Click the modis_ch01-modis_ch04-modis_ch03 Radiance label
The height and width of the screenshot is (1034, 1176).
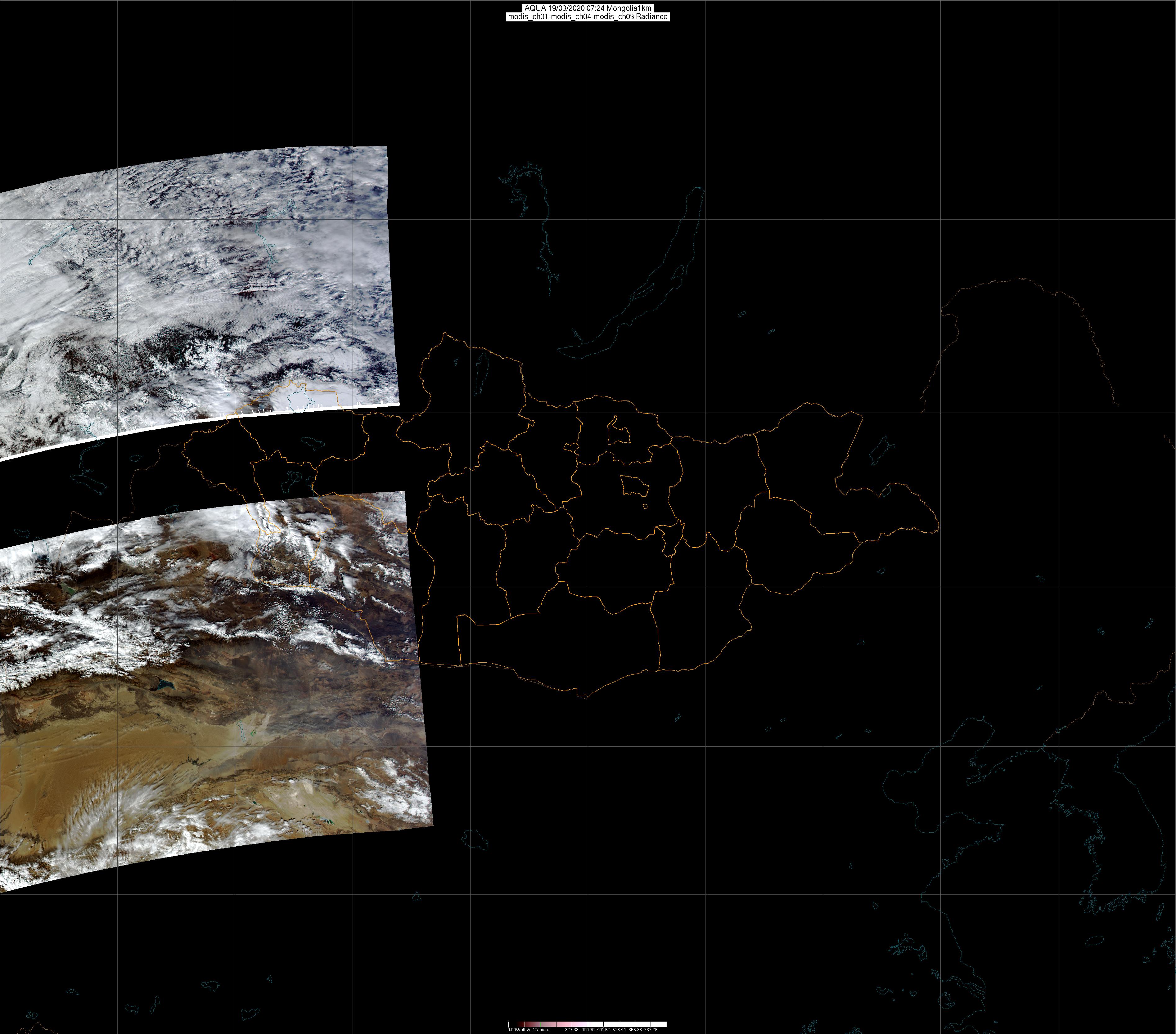pos(588,17)
